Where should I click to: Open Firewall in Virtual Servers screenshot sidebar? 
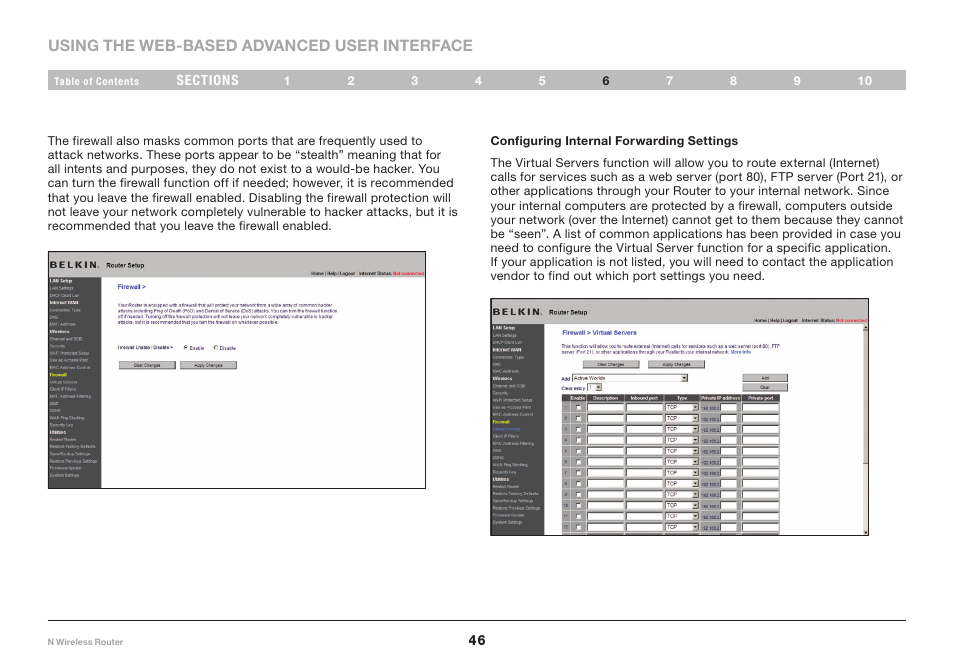(x=501, y=422)
